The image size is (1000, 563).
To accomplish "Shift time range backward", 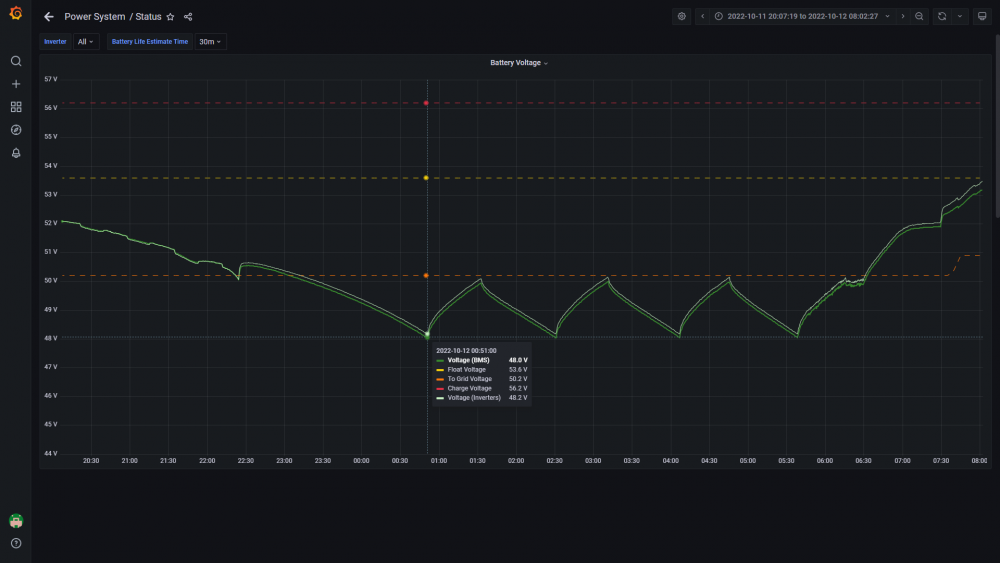I will [702, 17].
